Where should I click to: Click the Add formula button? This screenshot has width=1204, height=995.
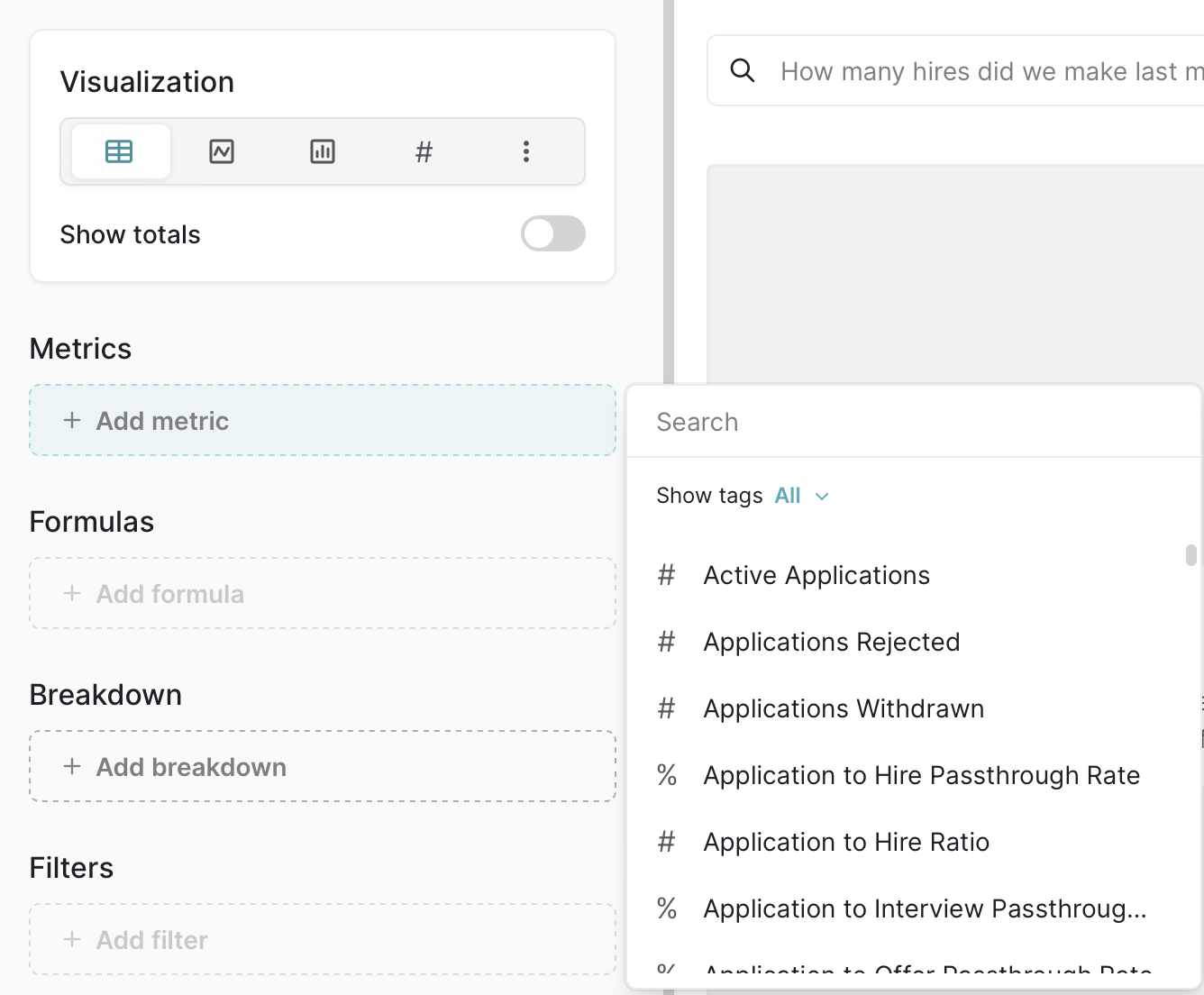323,593
